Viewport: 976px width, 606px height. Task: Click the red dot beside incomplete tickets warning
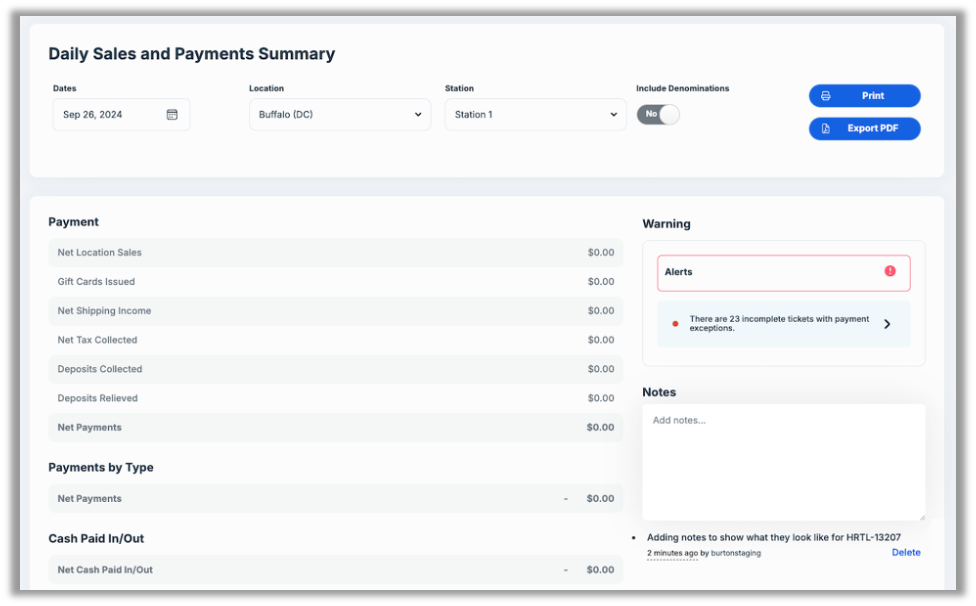[675, 324]
